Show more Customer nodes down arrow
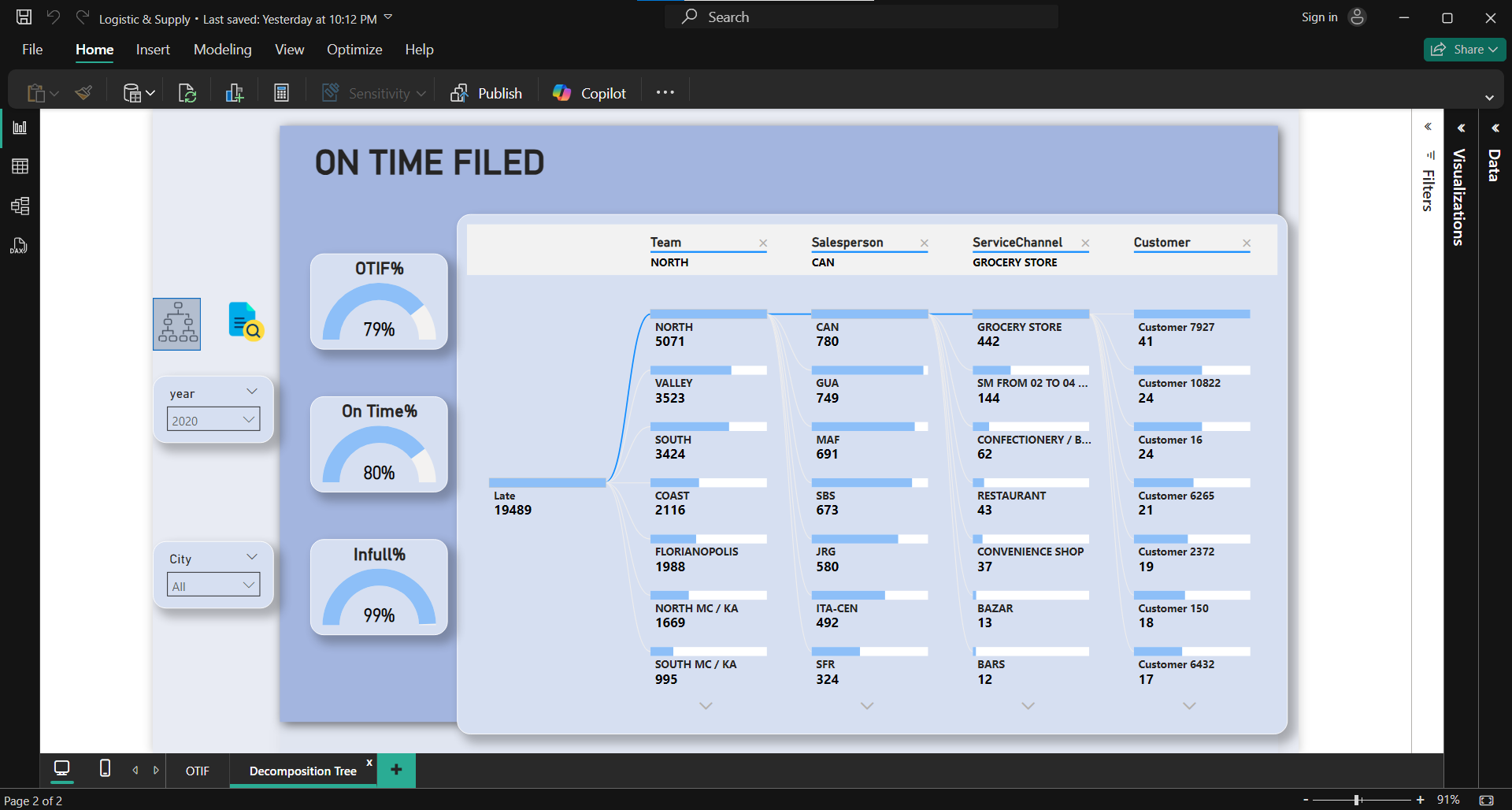The width and height of the screenshot is (1512, 810). [1189, 706]
